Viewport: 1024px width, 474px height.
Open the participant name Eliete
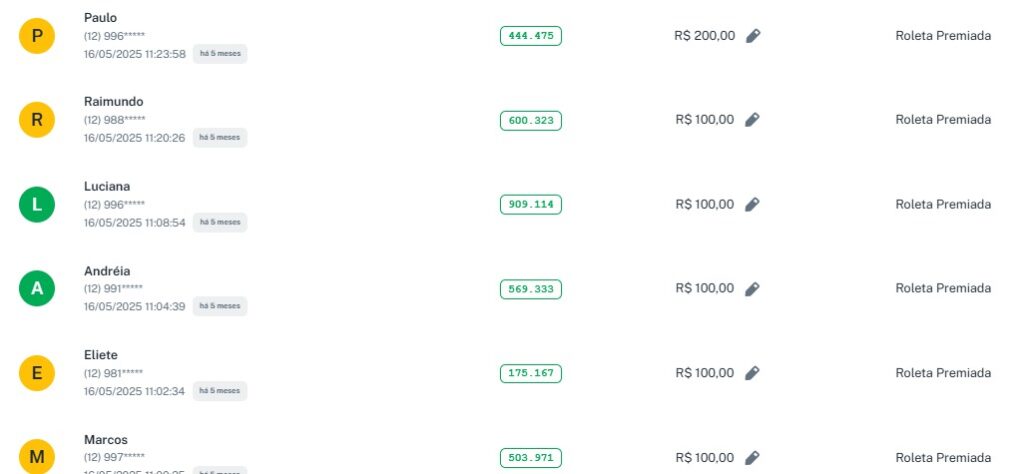click(x=101, y=355)
